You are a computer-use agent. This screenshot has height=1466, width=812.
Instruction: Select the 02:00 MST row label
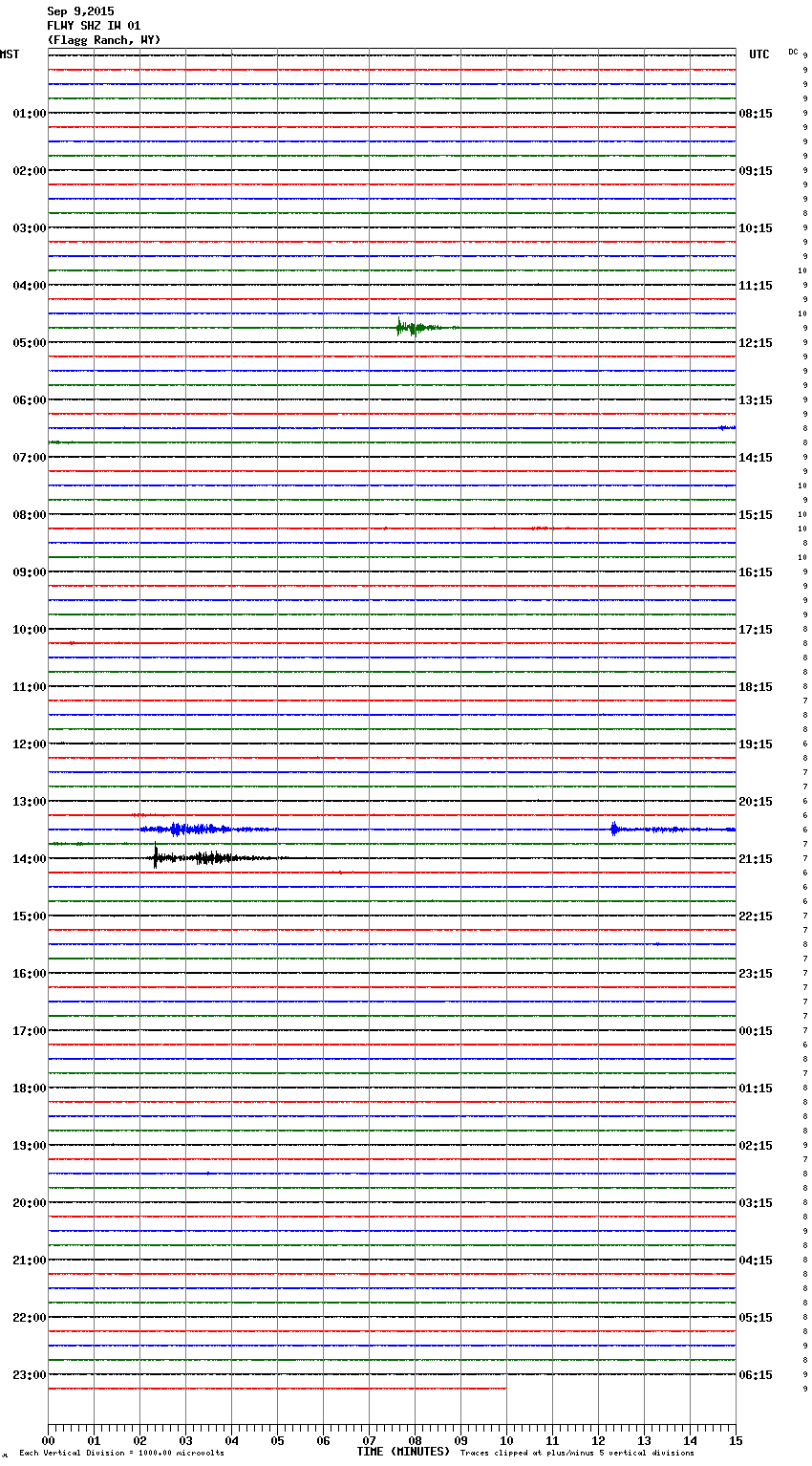click(30, 171)
